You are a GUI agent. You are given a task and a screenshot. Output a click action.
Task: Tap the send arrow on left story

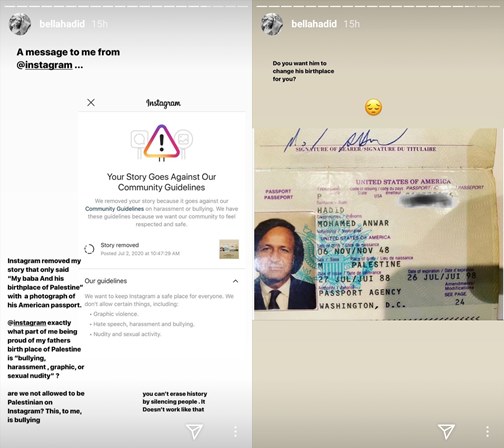[x=194, y=431]
